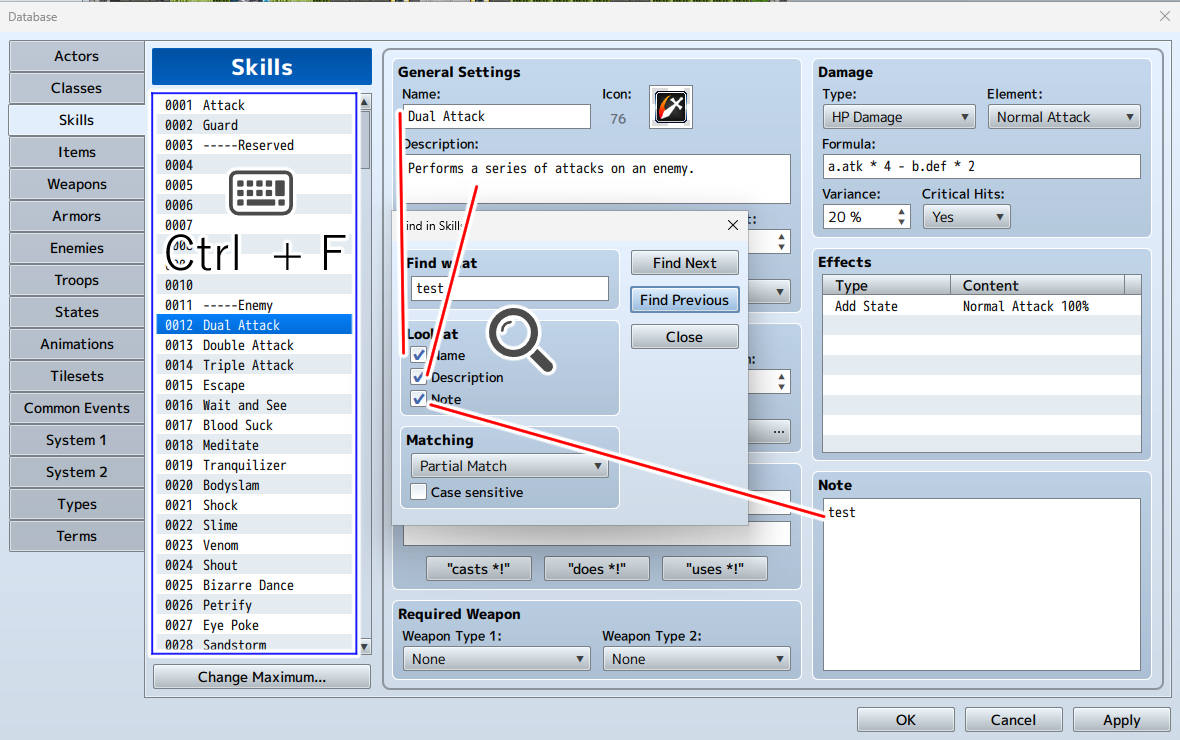Open the Element dropdown
The image size is (1180, 740).
click(1064, 117)
